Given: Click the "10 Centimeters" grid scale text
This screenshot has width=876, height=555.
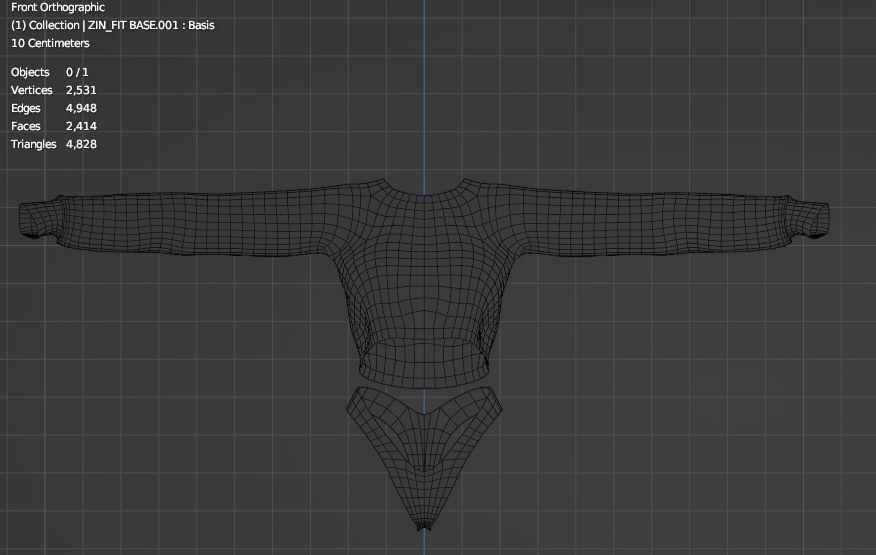Looking at the screenshot, I should click(50, 43).
